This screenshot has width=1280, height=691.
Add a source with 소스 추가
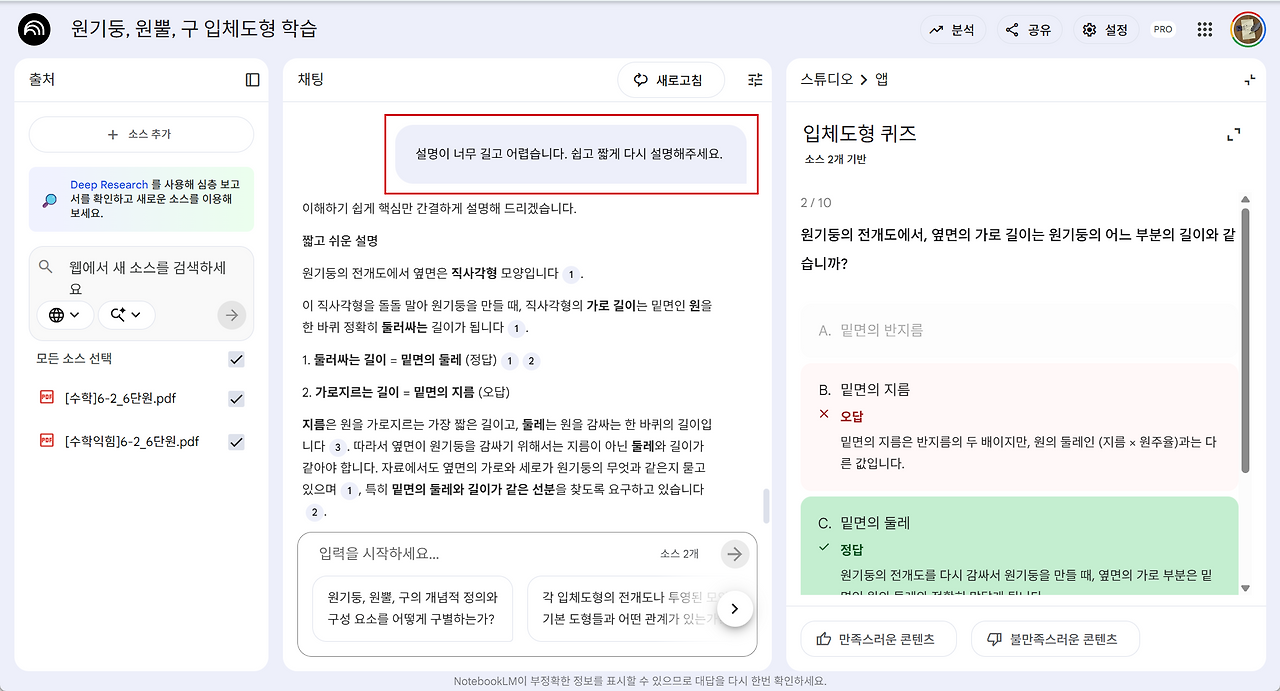click(141, 134)
